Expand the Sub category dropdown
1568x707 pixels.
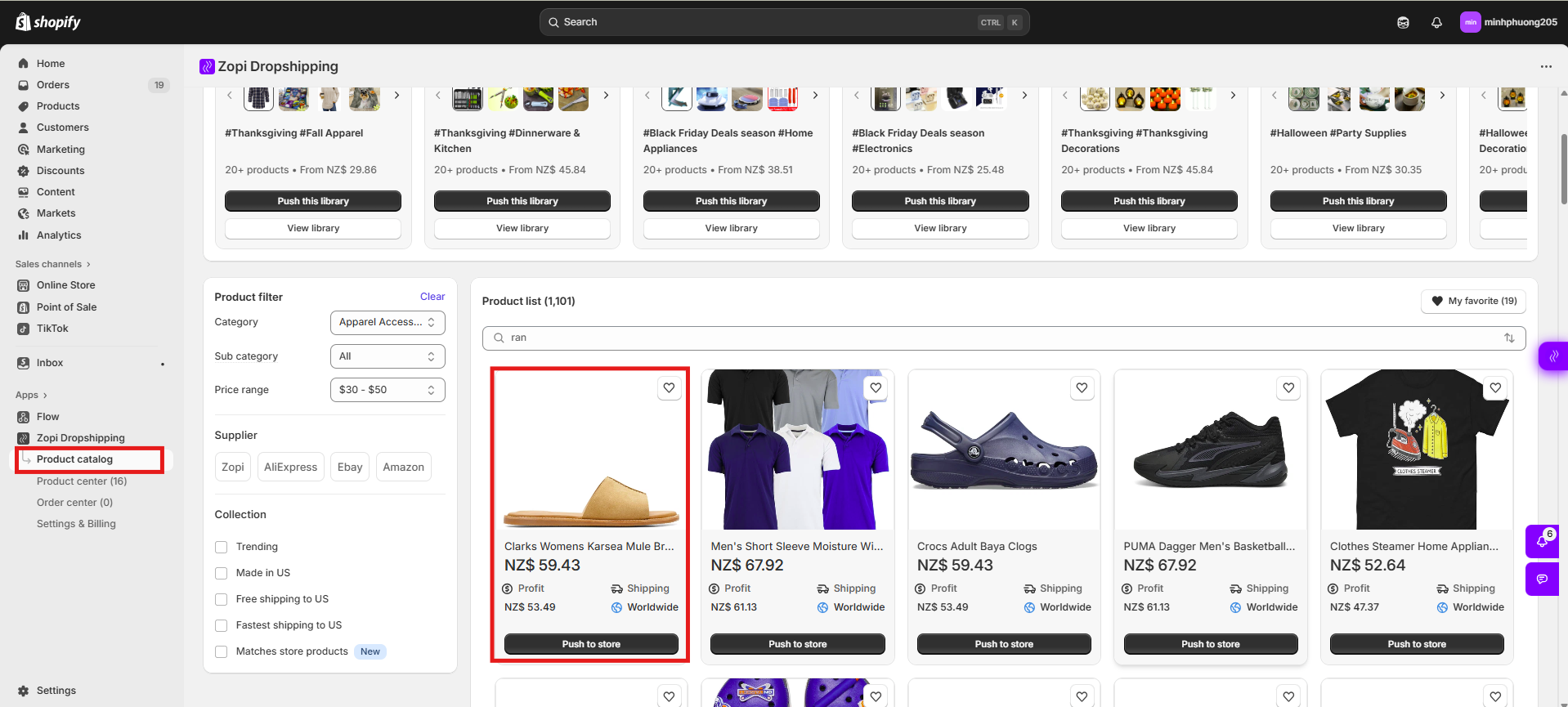388,356
